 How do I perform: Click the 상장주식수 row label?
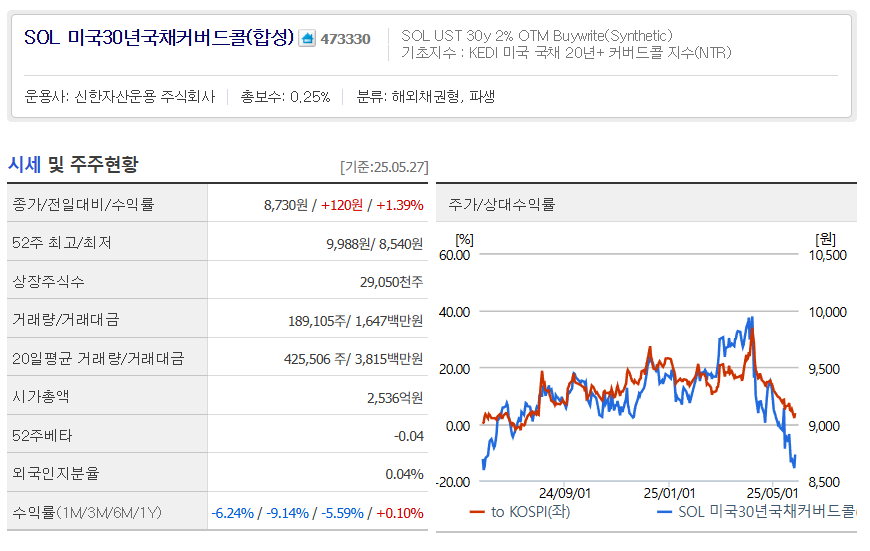tap(48, 281)
